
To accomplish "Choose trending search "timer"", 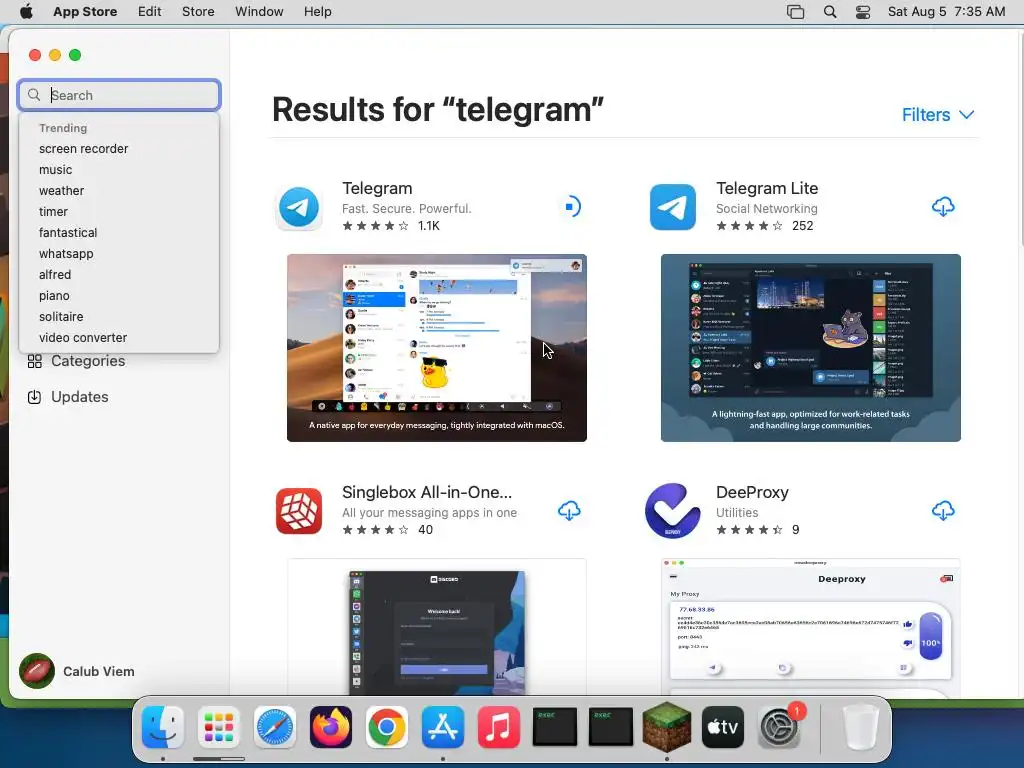I will tap(54, 212).
